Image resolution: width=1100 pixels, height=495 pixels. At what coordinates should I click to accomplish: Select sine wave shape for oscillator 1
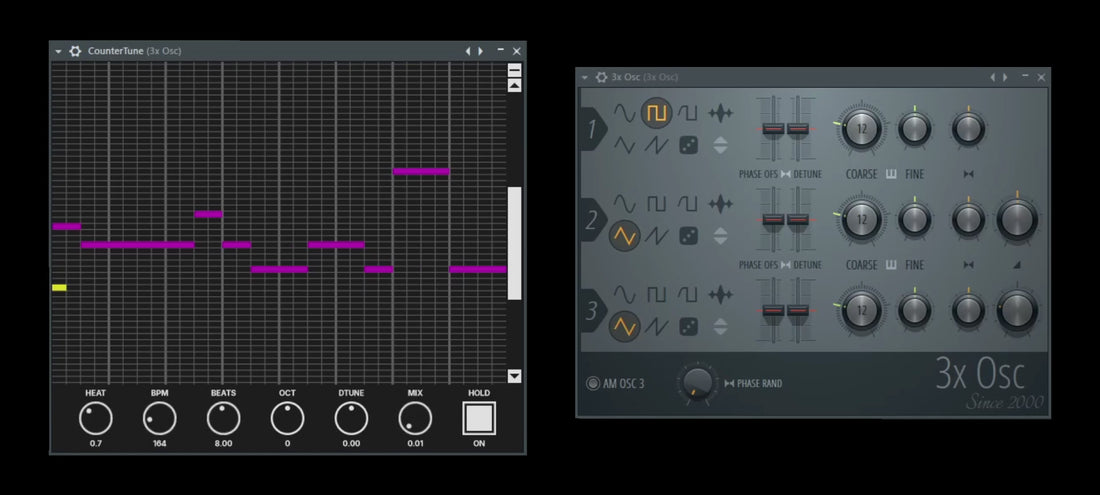point(624,113)
